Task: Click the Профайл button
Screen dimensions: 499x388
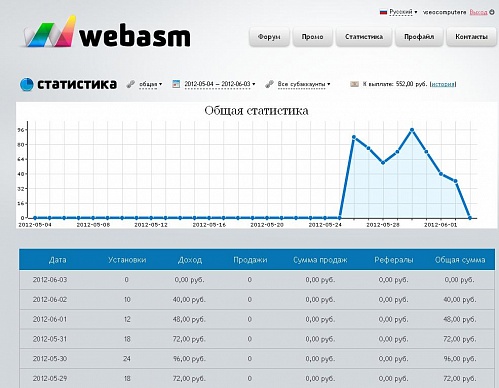Action: pos(419,37)
